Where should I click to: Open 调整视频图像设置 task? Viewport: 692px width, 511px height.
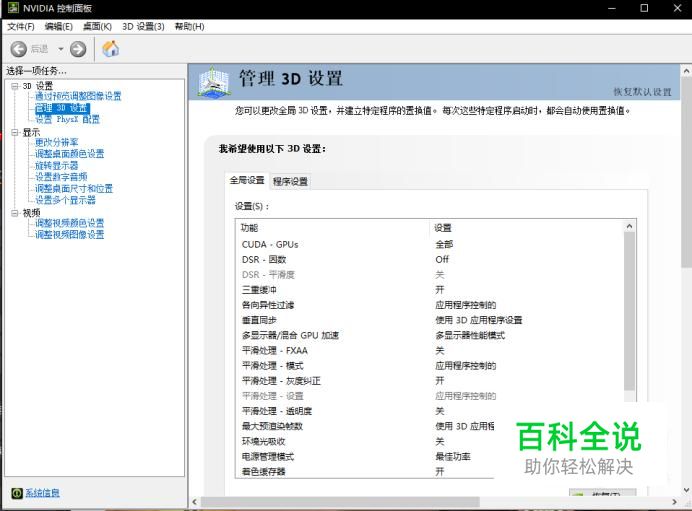(69, 234)
